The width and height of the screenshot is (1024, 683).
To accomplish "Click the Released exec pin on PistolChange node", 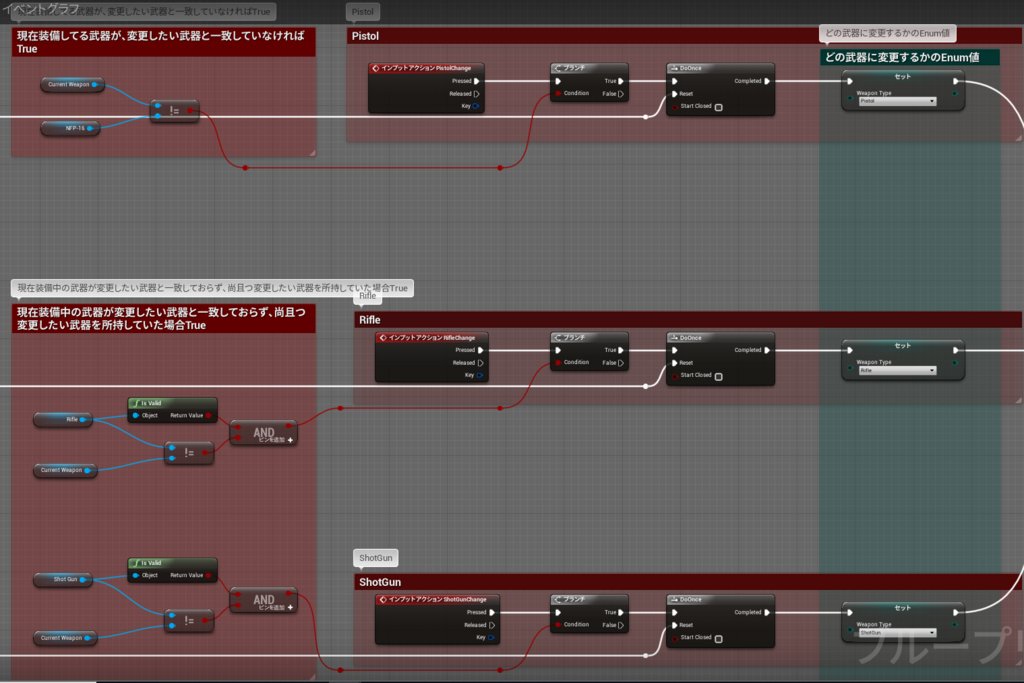I will 477,94.
